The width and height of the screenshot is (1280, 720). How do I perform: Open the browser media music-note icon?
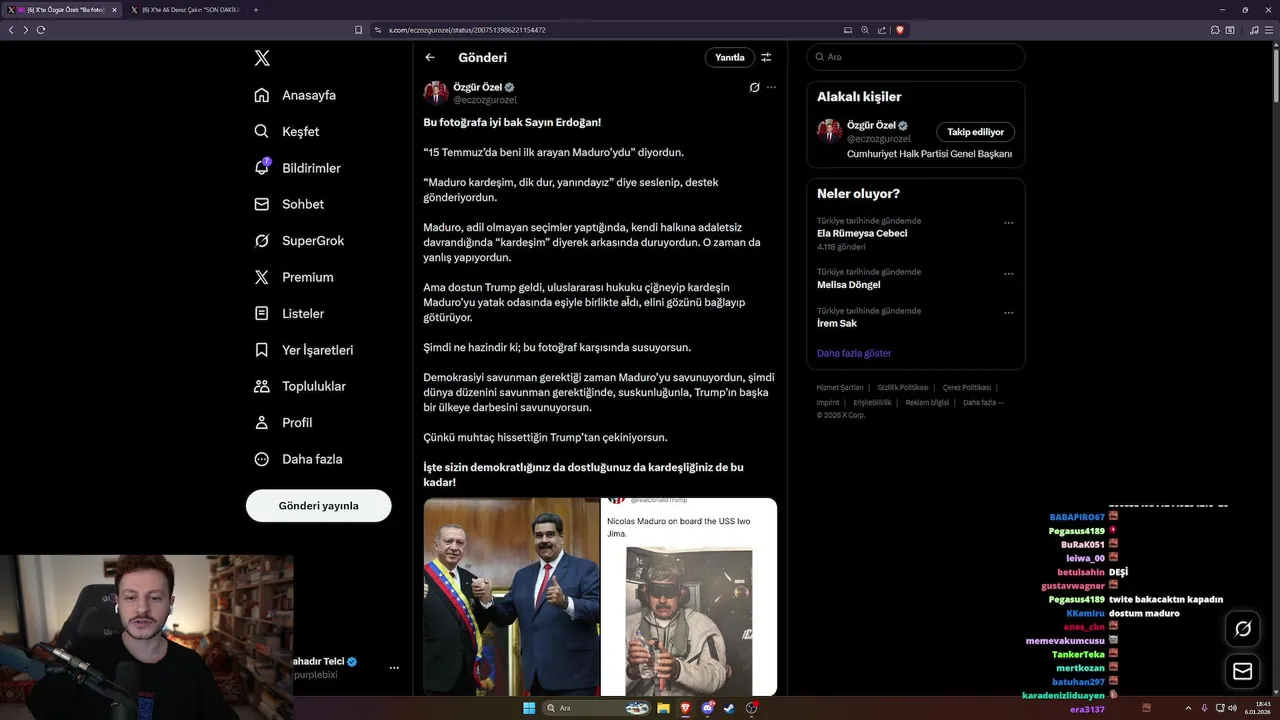tap(1254, 30)
